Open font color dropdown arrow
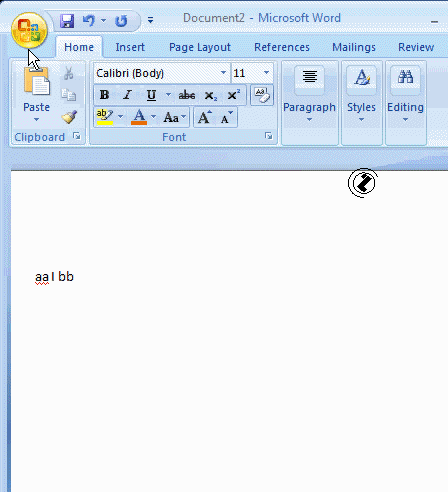Viewport: 448px width, 492px height. (x=153, y=117)
